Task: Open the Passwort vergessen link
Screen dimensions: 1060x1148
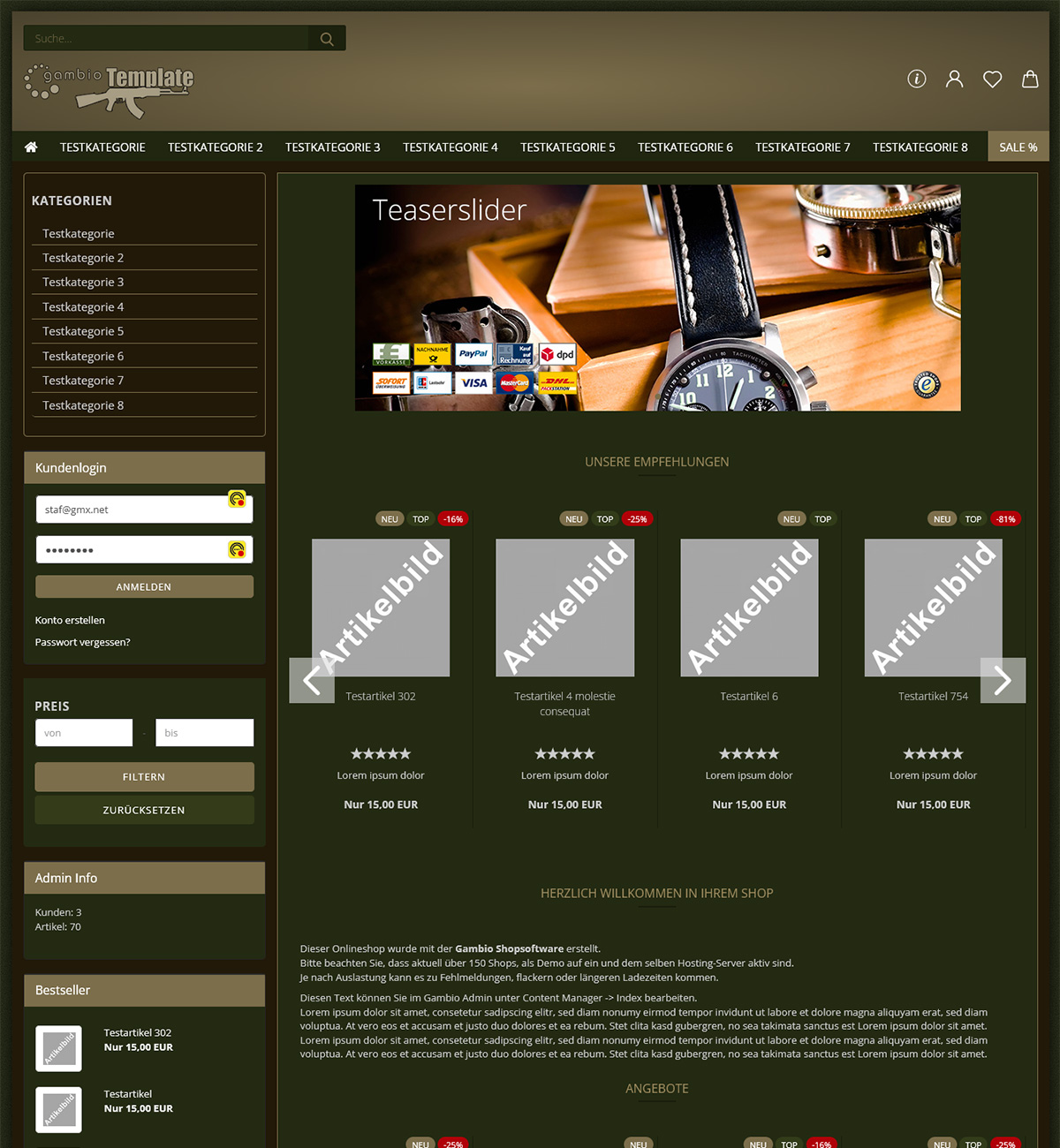Action: coord(82,642)
